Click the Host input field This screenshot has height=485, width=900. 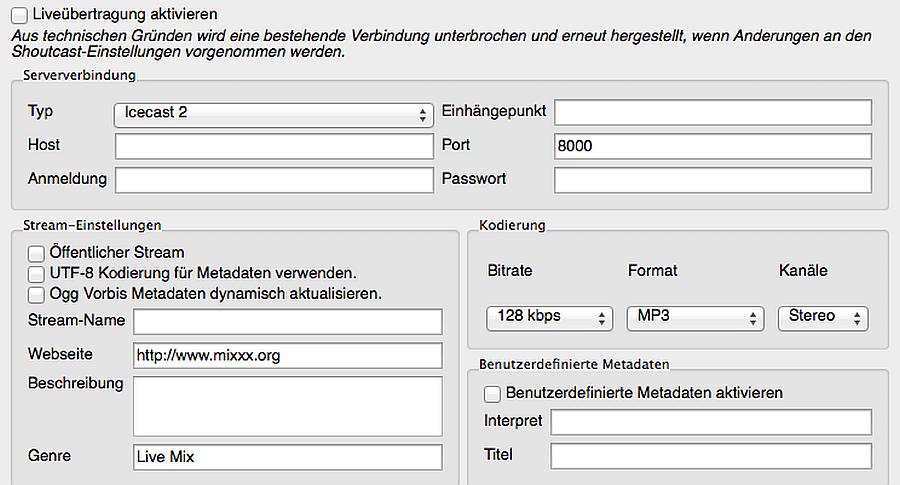pyautogui.click(x=273, y=146)
